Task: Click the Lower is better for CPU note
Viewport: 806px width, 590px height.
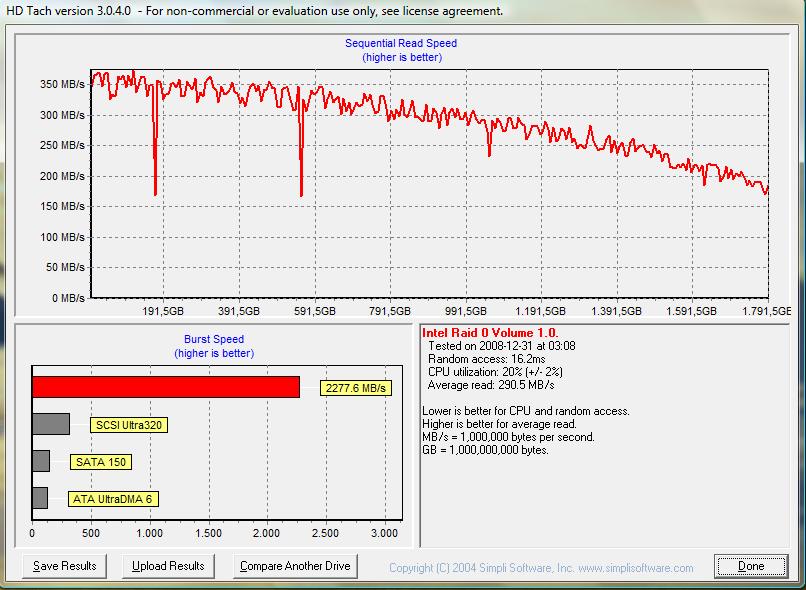Action: coord(526,411)
